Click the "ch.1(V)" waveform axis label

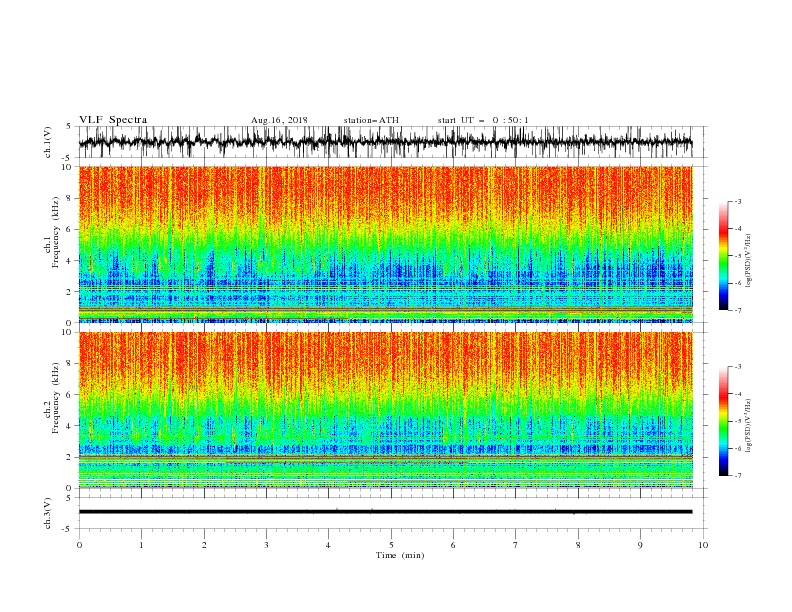click(x=48, y=142)
